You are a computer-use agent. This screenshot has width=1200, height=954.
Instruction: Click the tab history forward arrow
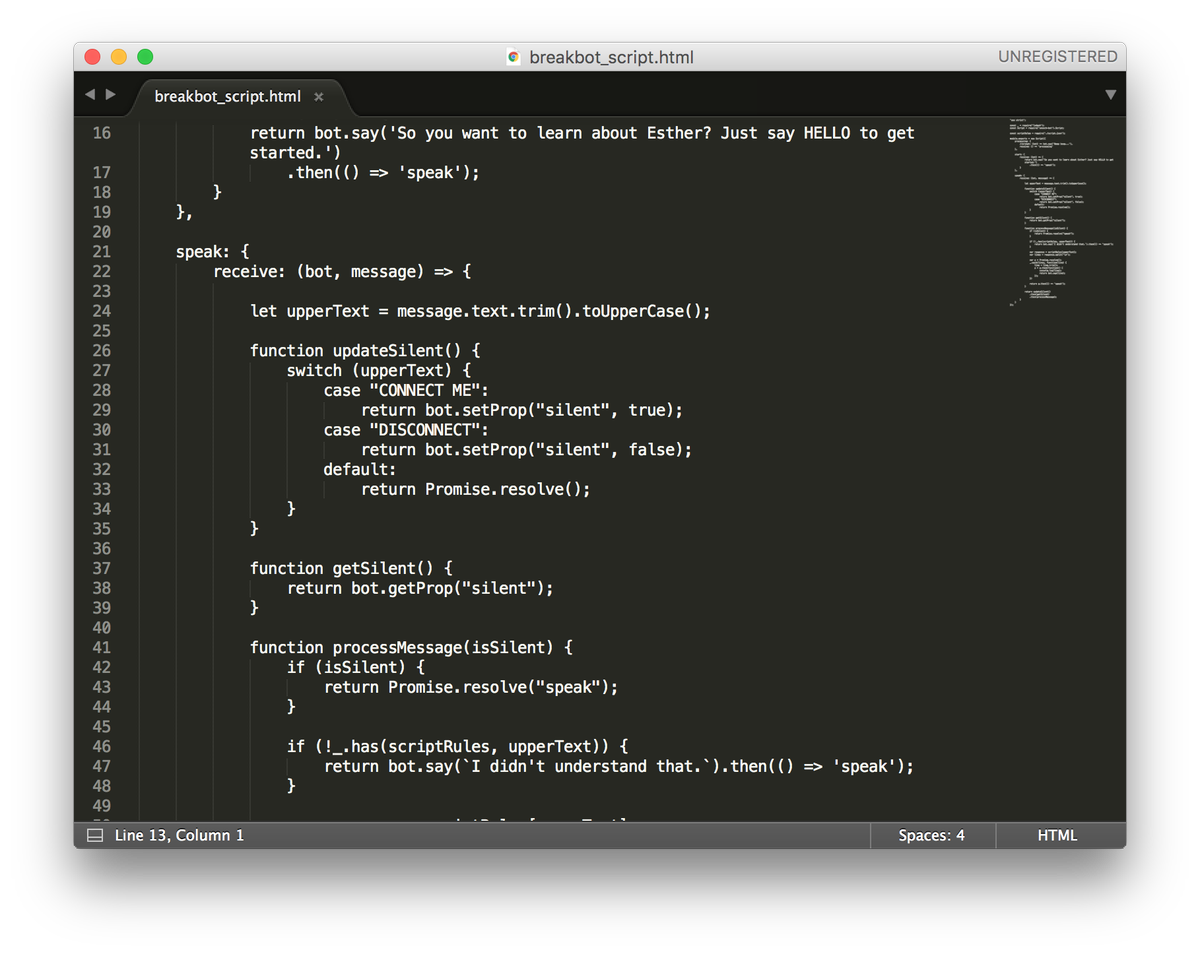(x=110, y=95)
